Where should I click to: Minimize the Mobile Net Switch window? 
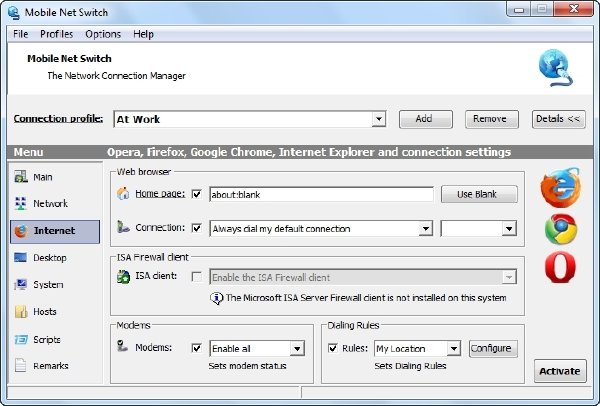coord(519,9)
